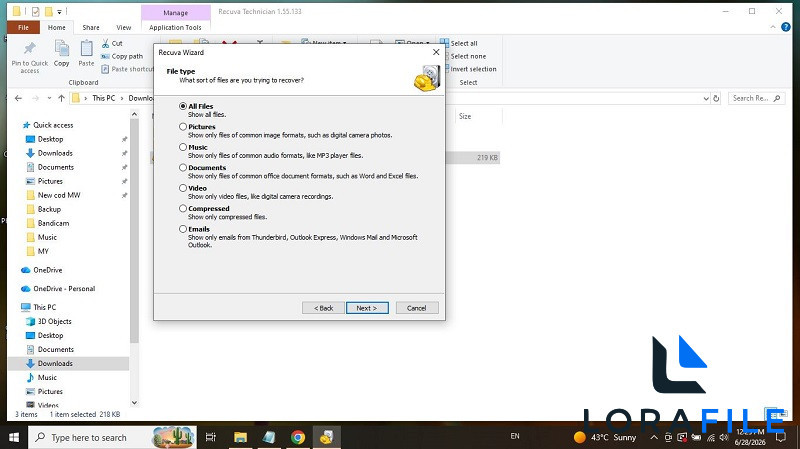Image resolution: width=800 pixels, height=449 pixels.
Task: Select the All Files radio option
Action: click(x=183, y=106)
